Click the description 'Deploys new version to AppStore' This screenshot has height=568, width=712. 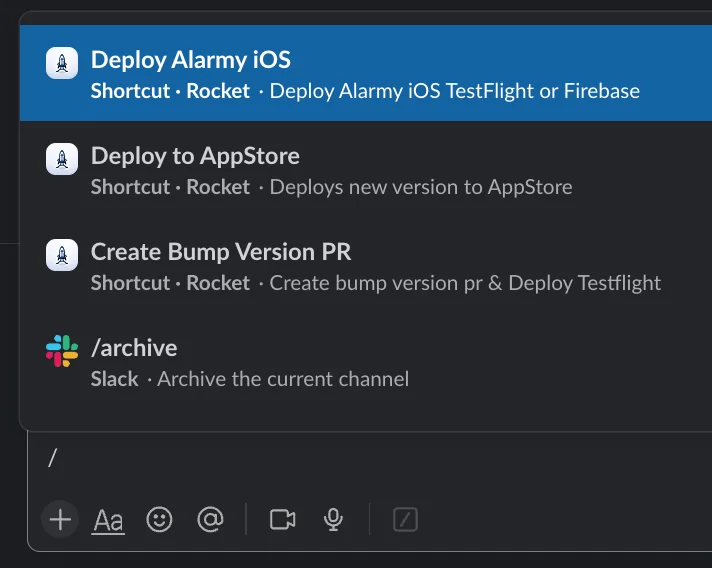pyautogui.click(x=421, y=188)
